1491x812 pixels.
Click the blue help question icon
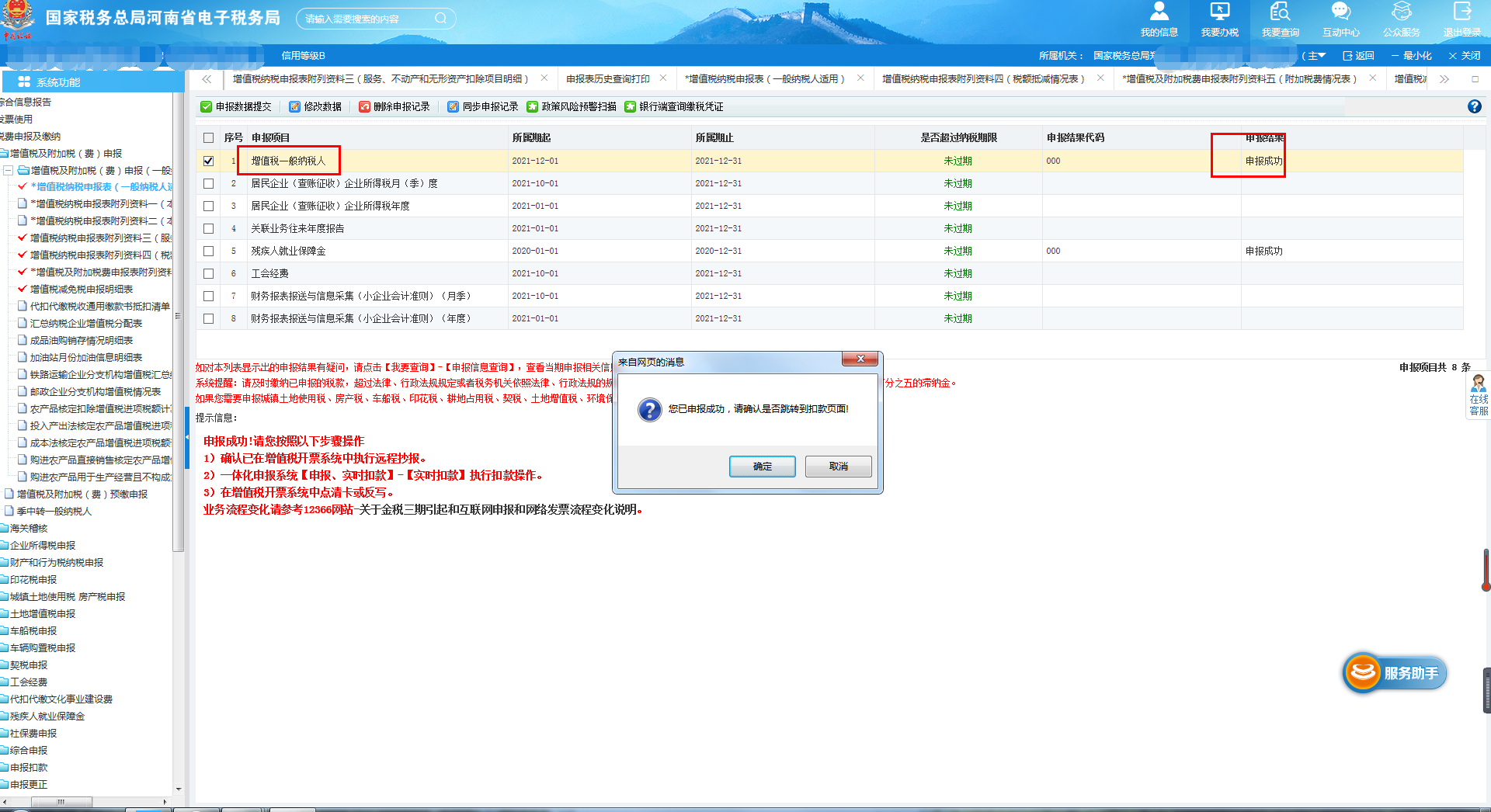point(1474,106)
